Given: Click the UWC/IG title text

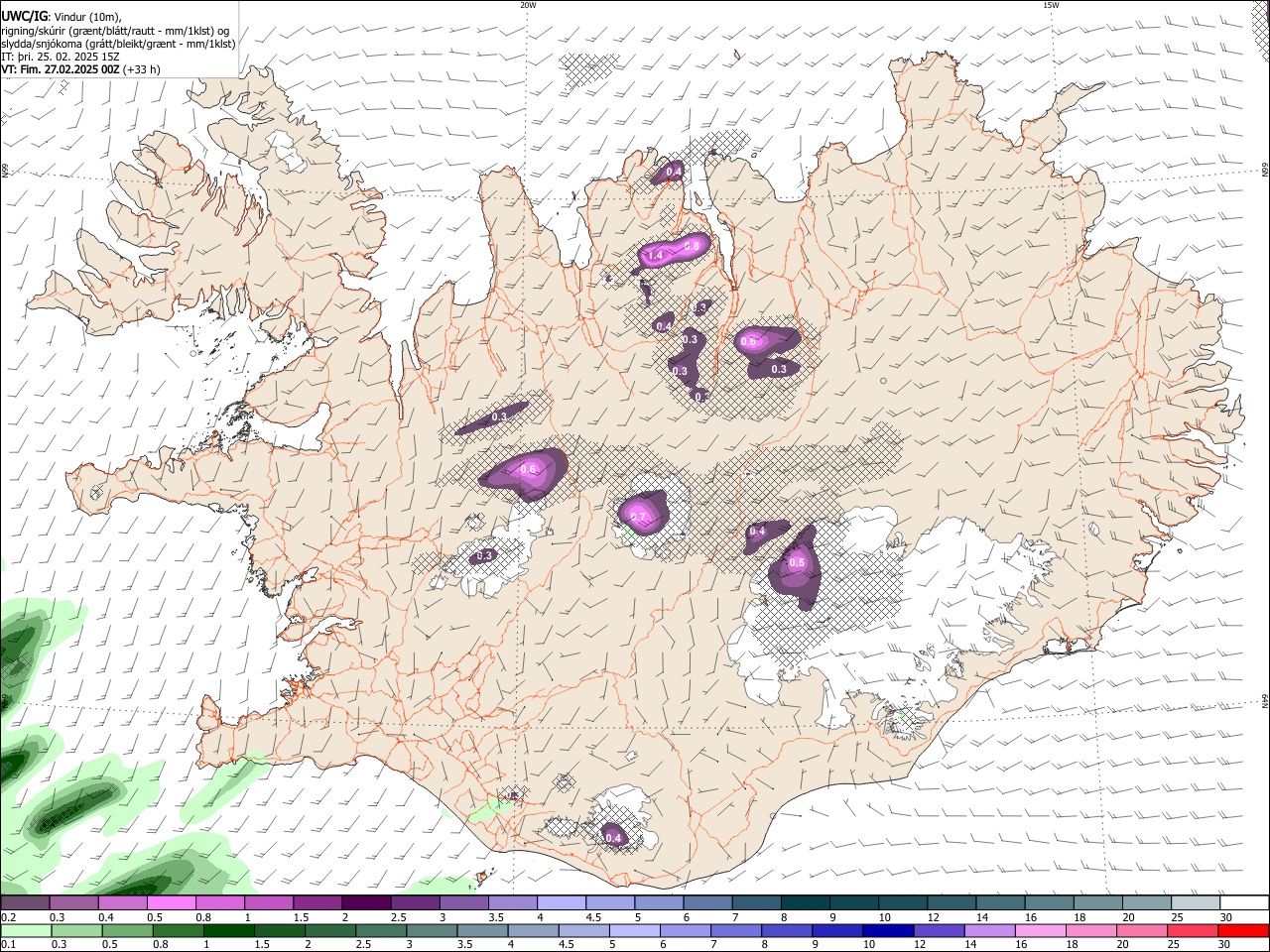Looking at the screenshot, I should tap(23, 16).
